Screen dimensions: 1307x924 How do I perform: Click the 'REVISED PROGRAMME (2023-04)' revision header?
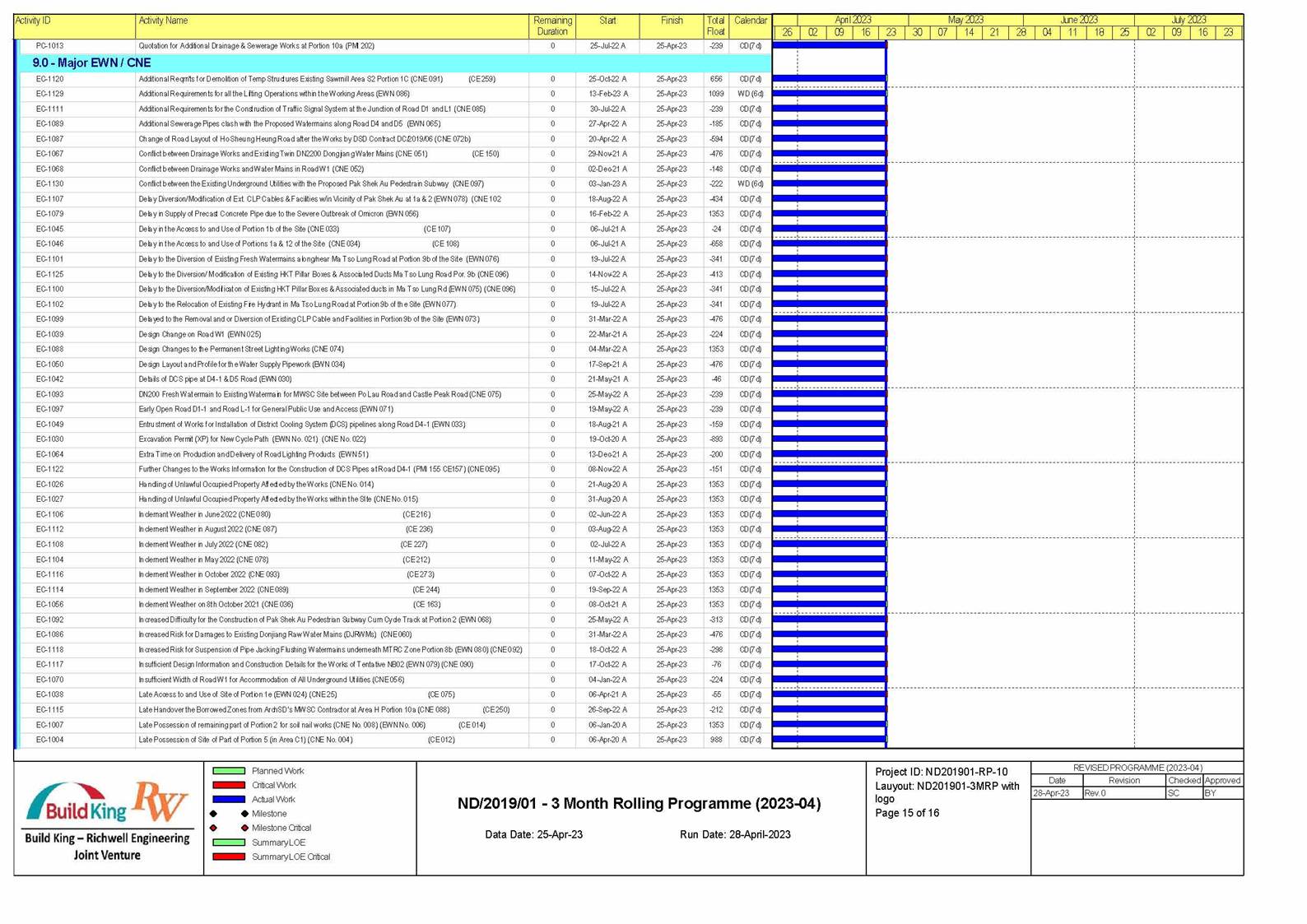pos(1137,768)
